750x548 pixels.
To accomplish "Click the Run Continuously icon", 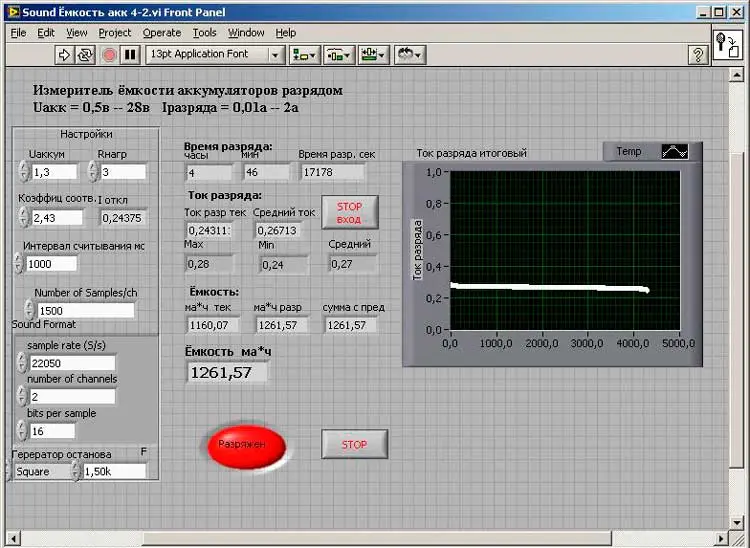I will [83, 55].
